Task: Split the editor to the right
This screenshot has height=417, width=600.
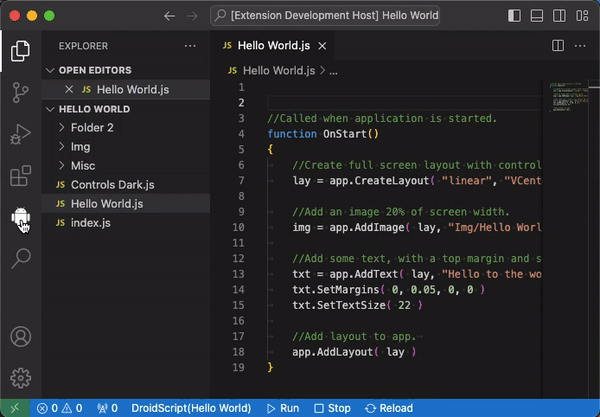Action: click(558, 46)
